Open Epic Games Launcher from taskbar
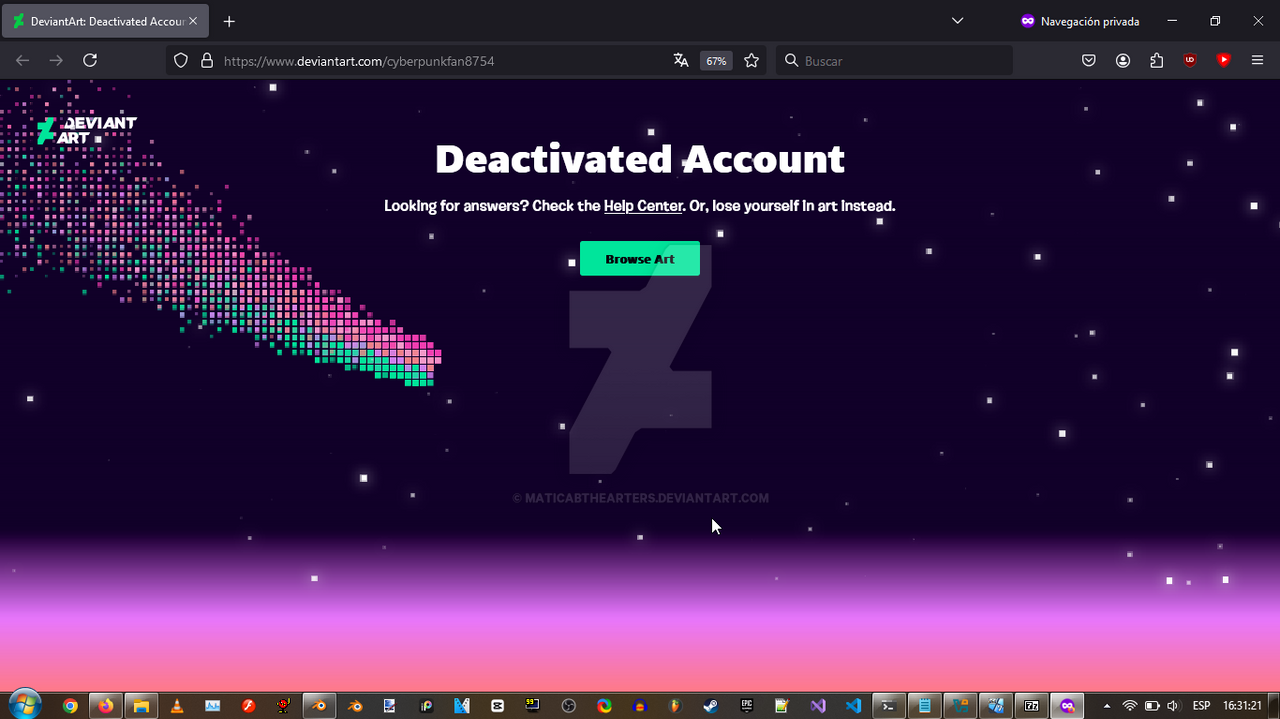Screen dimensions: 1280x719 coord(746,705)
